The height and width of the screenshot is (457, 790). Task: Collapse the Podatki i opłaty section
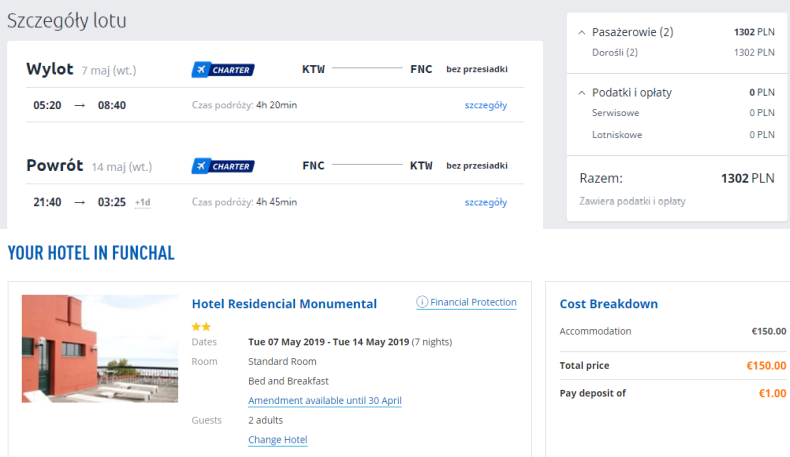point(582,92)
